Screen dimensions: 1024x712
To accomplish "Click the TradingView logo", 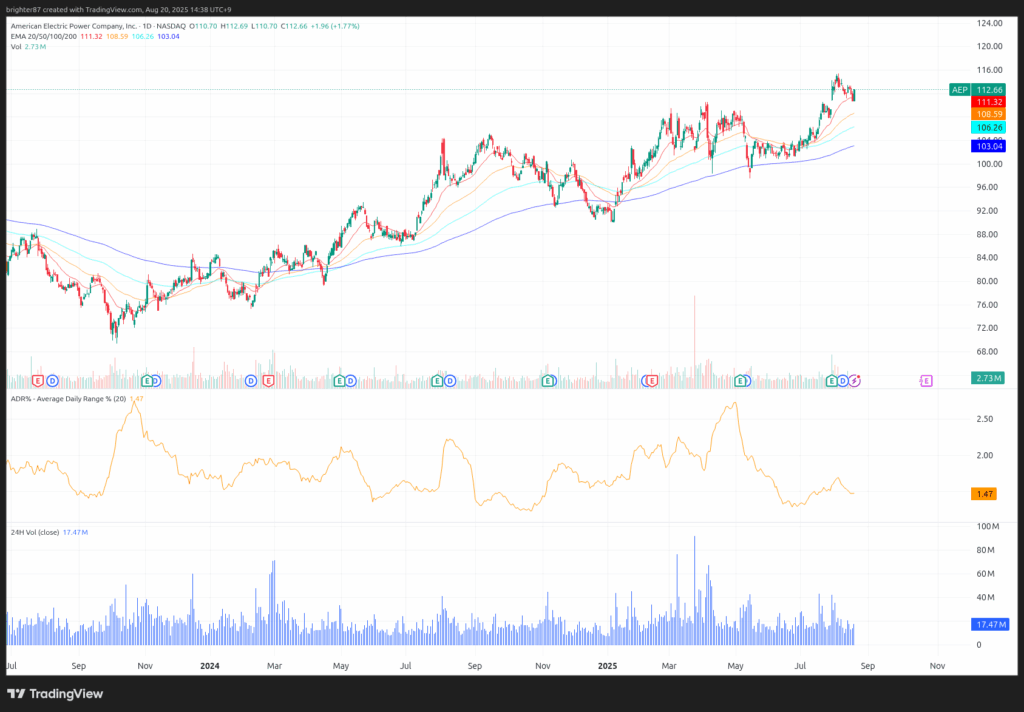I will pos(55,694).
